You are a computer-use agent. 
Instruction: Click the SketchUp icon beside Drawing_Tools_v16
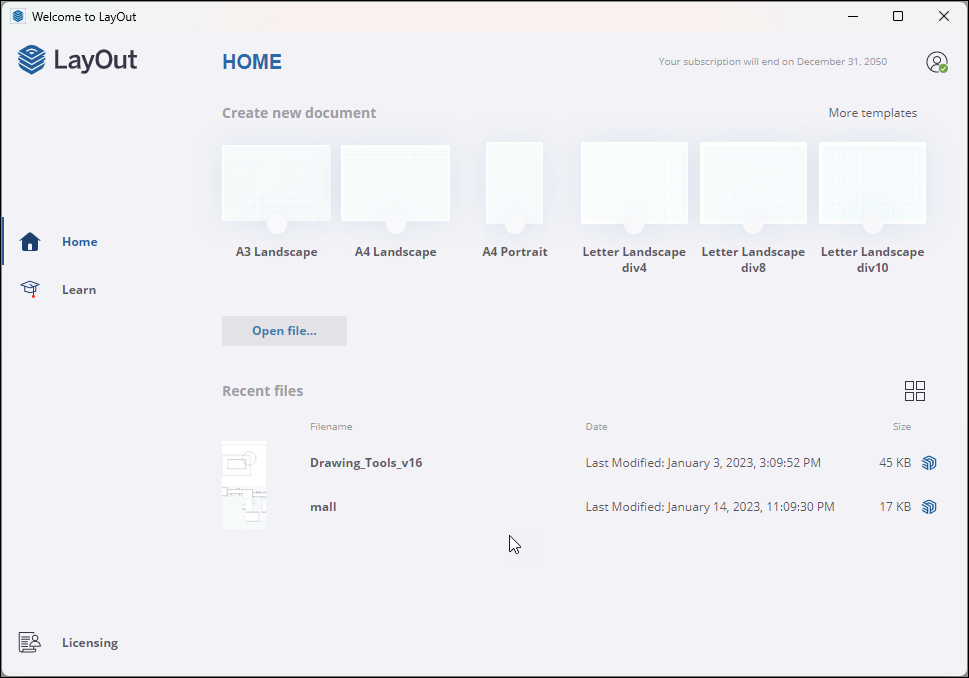929,463
